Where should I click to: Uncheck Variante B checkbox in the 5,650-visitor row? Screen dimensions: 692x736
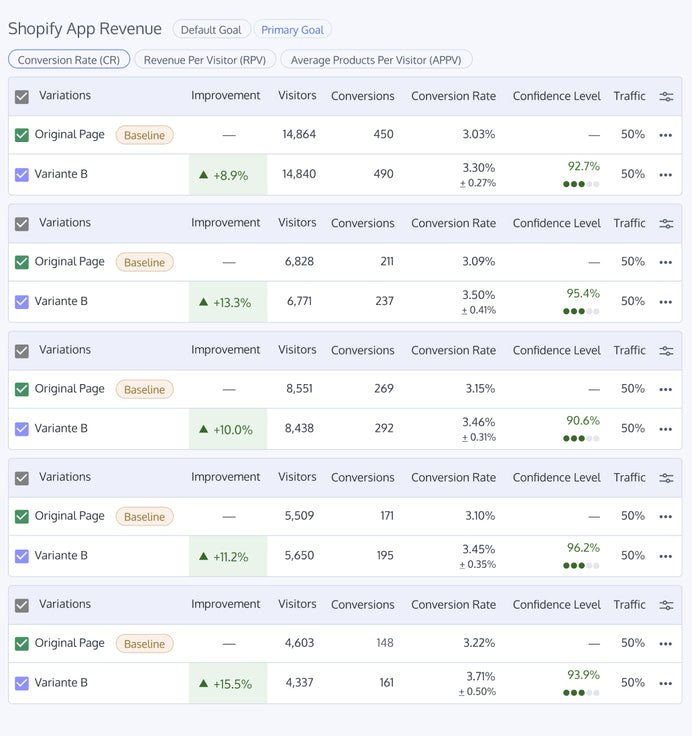[x=22, y=556]
